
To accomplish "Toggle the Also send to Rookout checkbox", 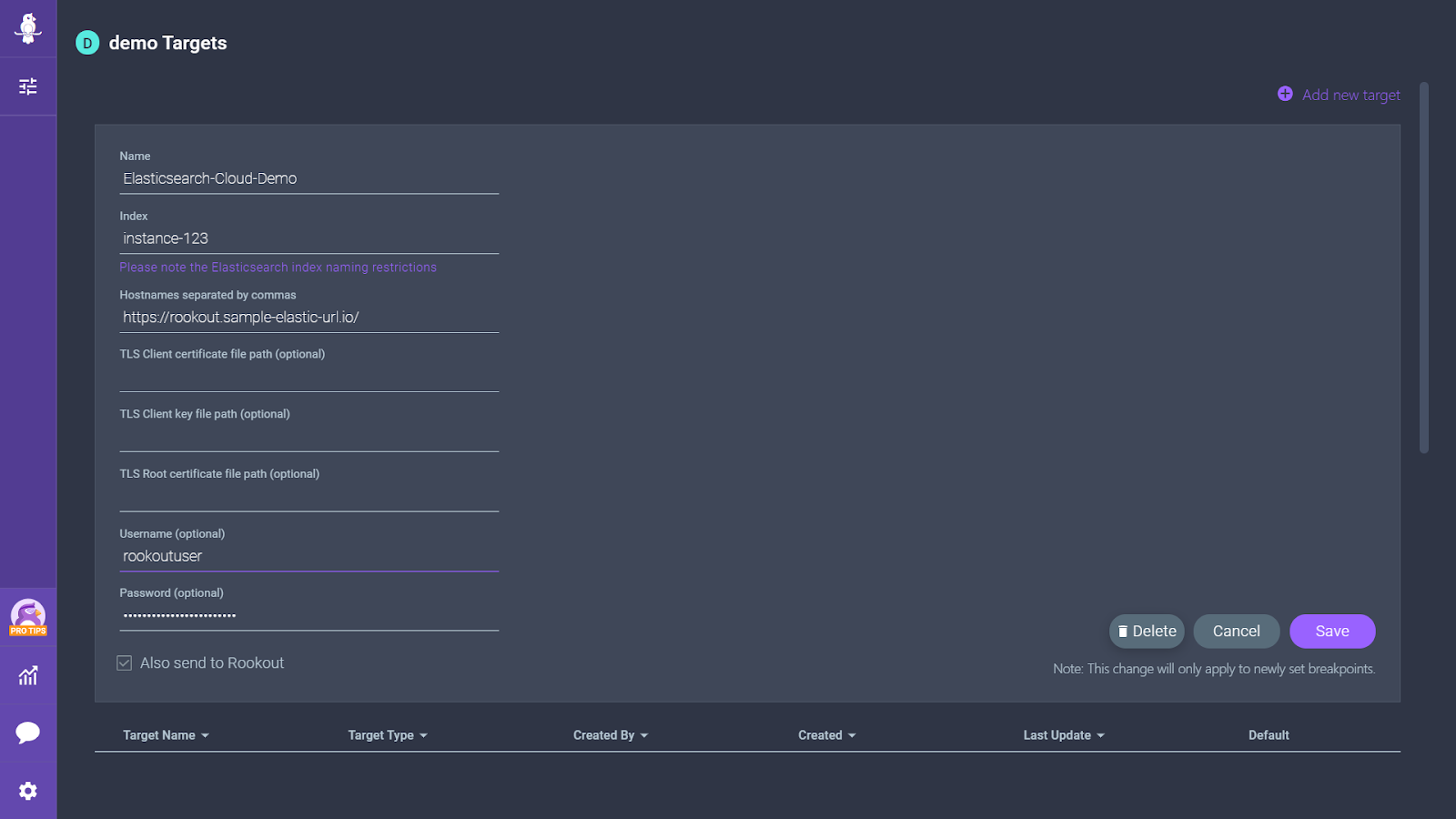I will click(125, 663).
